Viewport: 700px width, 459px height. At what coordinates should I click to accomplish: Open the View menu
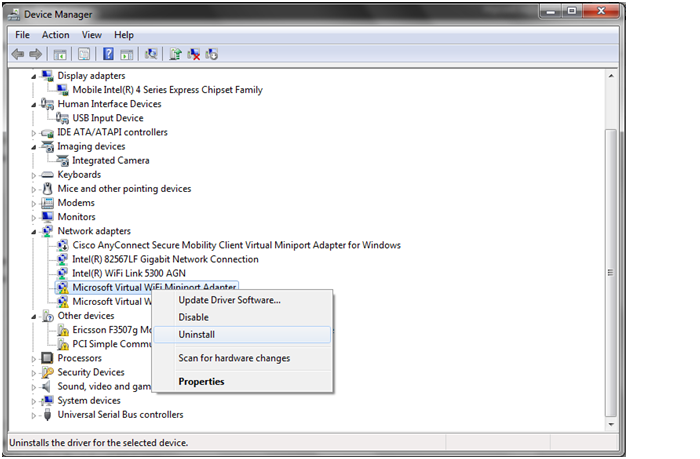coord(92,35)
